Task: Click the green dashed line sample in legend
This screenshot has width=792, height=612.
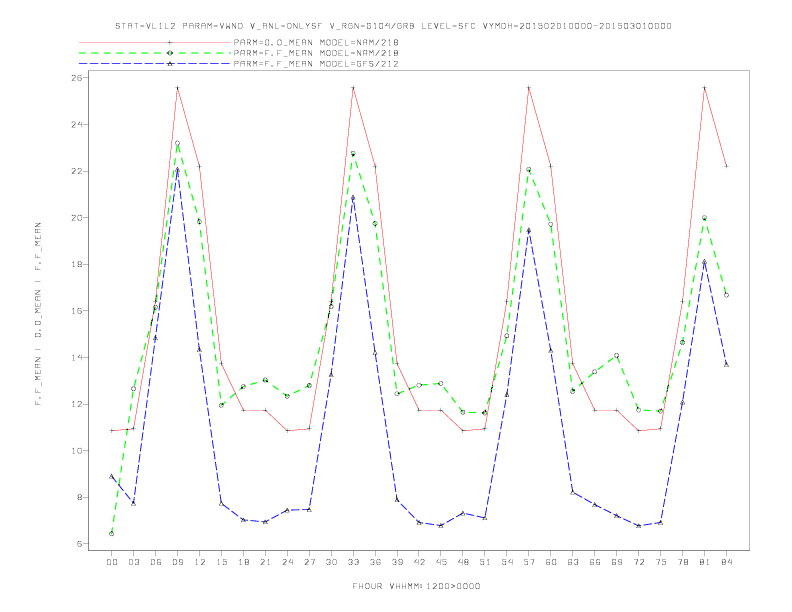Action: pos(155,53)
